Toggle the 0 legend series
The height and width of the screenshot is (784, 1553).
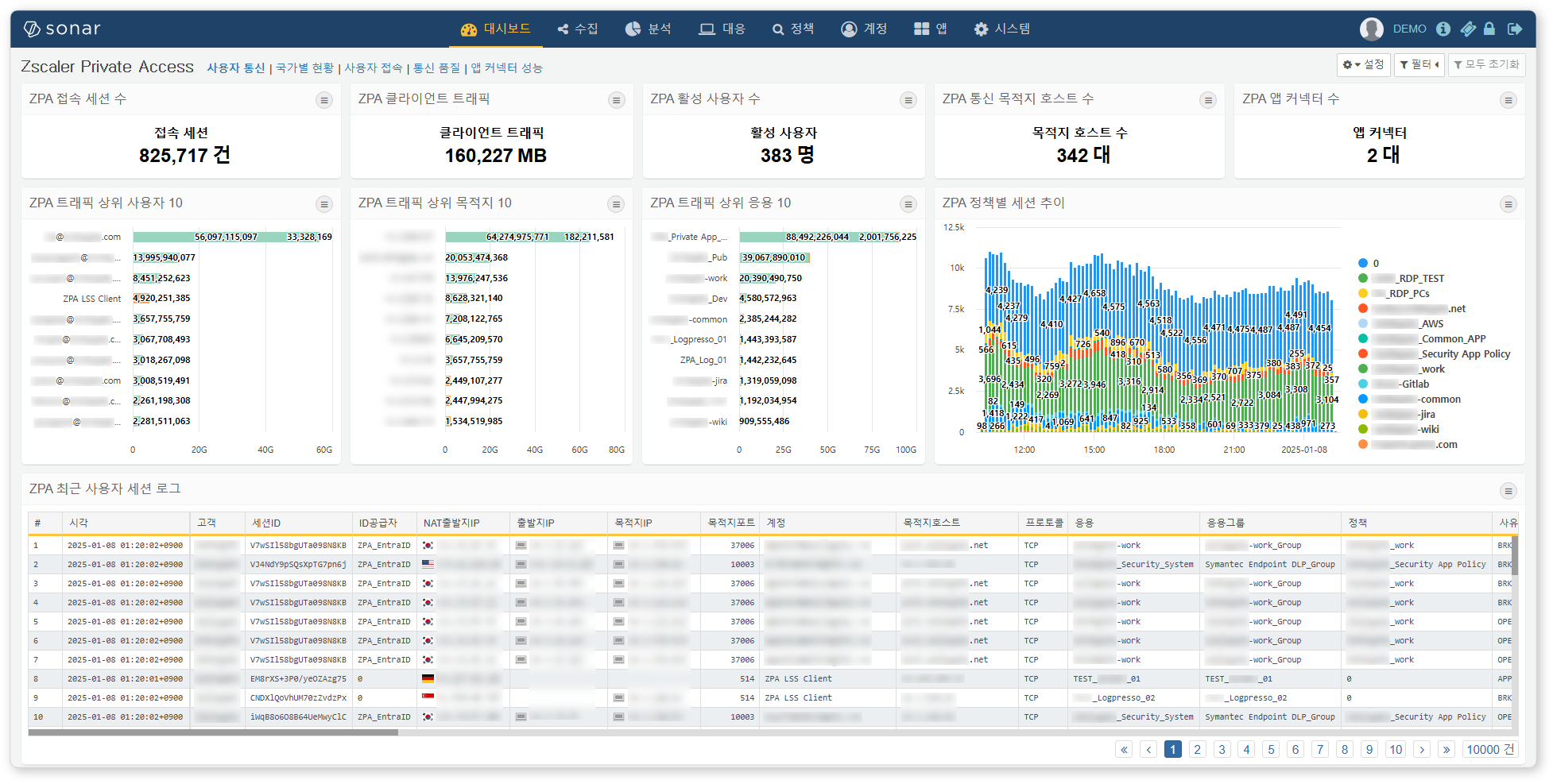[x=1369, y=263]
